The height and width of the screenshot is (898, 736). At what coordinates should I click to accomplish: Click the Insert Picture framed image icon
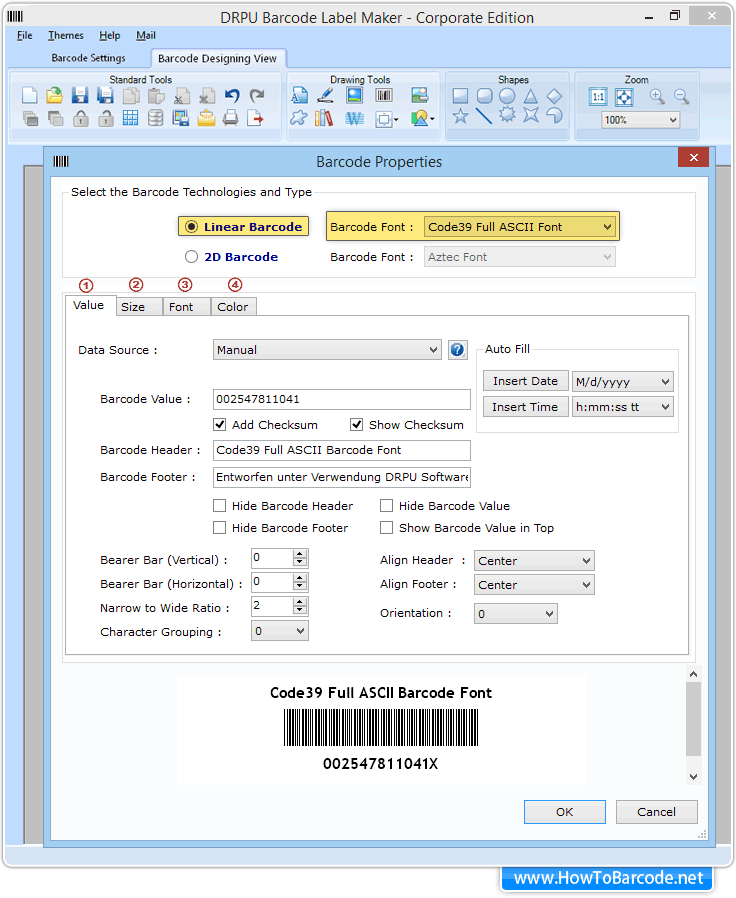[355, 95]
